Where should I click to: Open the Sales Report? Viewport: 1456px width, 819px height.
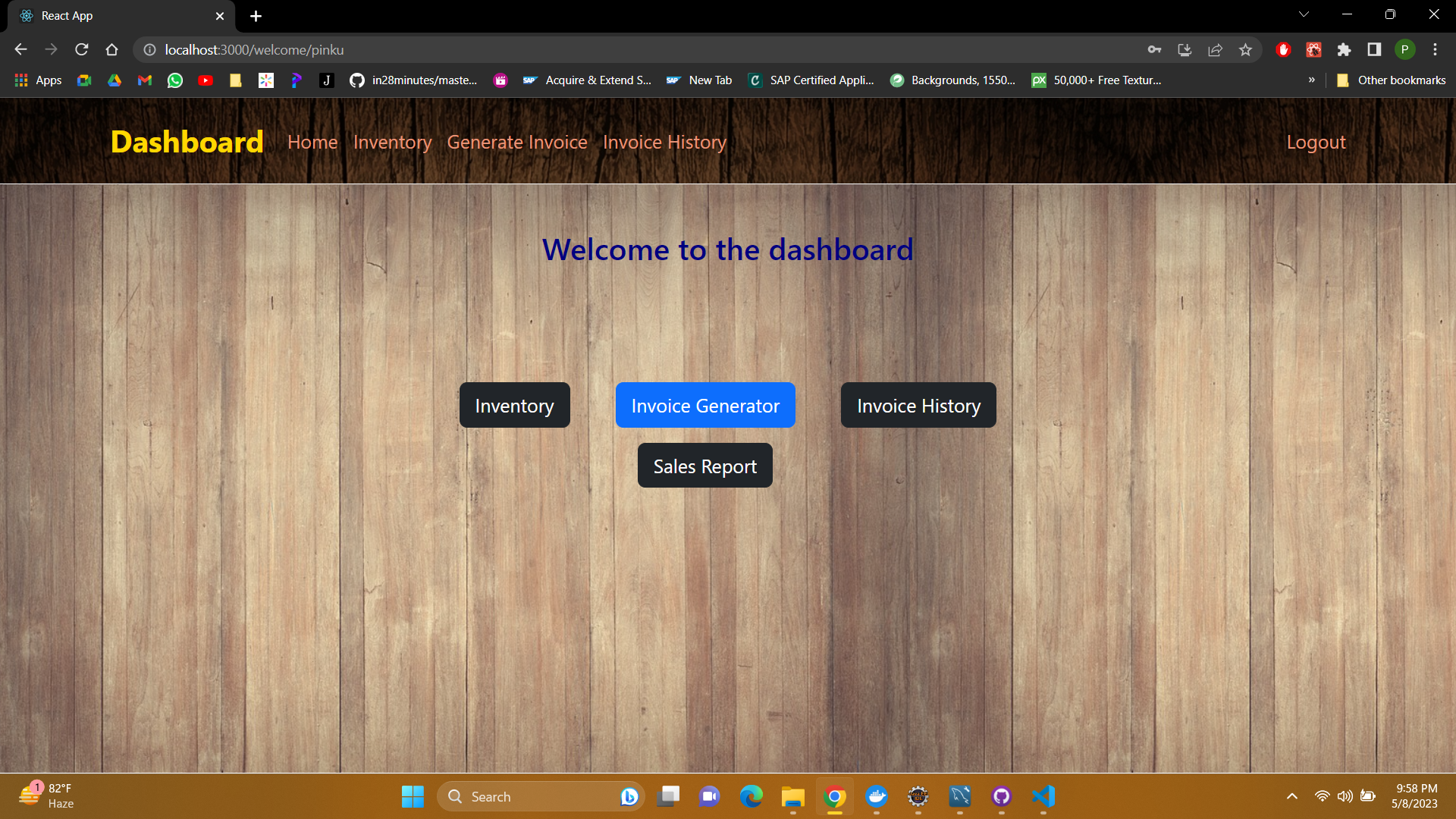[704, 466]
